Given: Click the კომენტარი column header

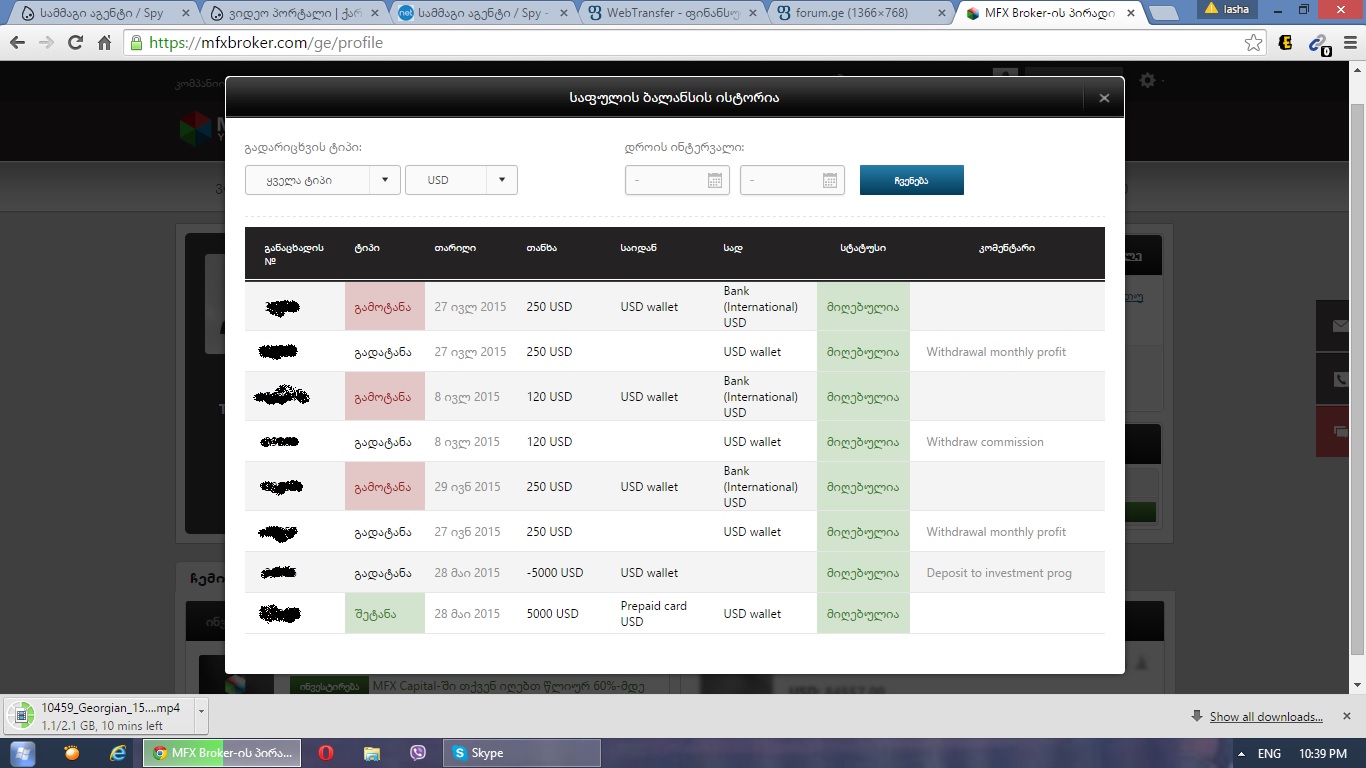Looking at the screenshot, I should coord(1007,248).
